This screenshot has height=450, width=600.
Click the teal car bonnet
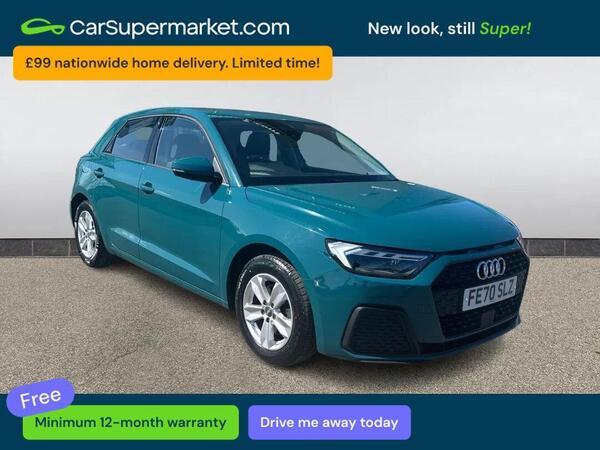383,214
